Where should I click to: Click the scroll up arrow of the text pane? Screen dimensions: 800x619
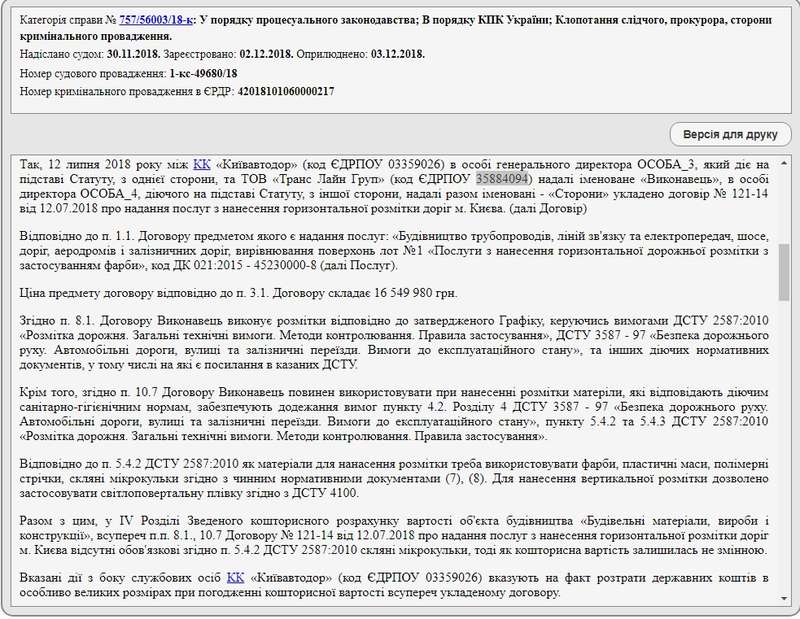pyautogui.click(x=784, y=163)
